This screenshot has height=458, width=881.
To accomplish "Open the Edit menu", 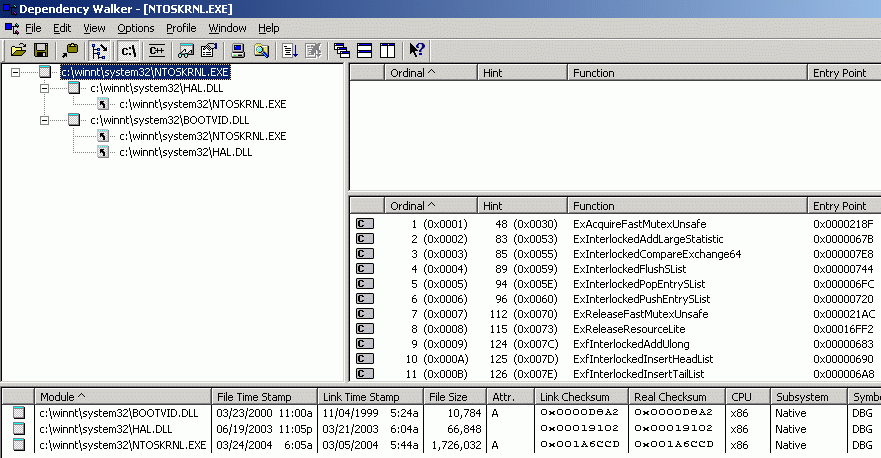I will (x=62, y=28).
